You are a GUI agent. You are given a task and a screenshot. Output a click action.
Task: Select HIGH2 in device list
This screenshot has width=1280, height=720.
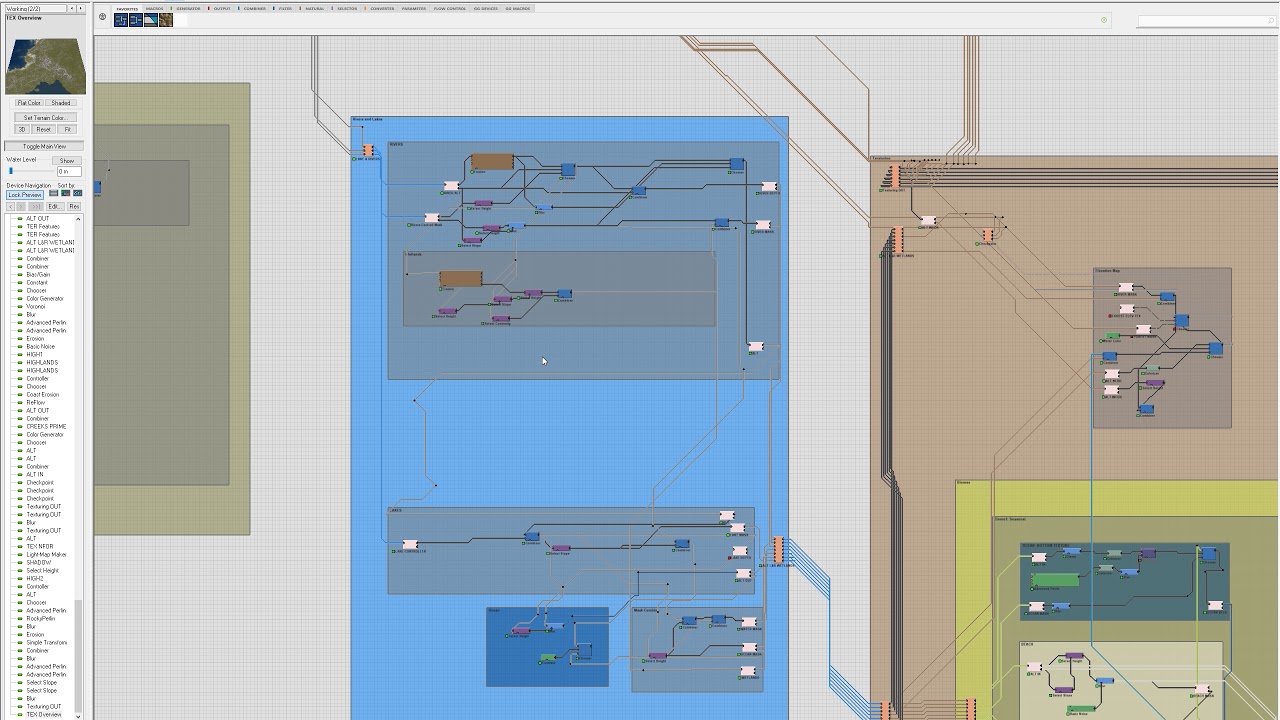pyautogui.click(x=34, y=579)
